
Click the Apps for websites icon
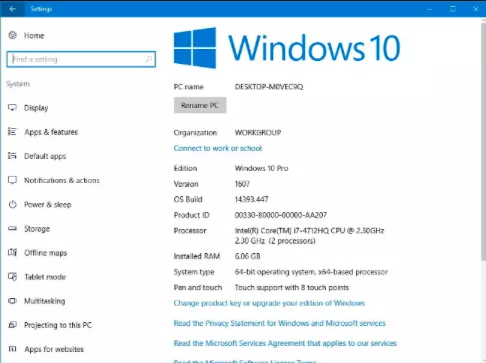click(12, 349)
